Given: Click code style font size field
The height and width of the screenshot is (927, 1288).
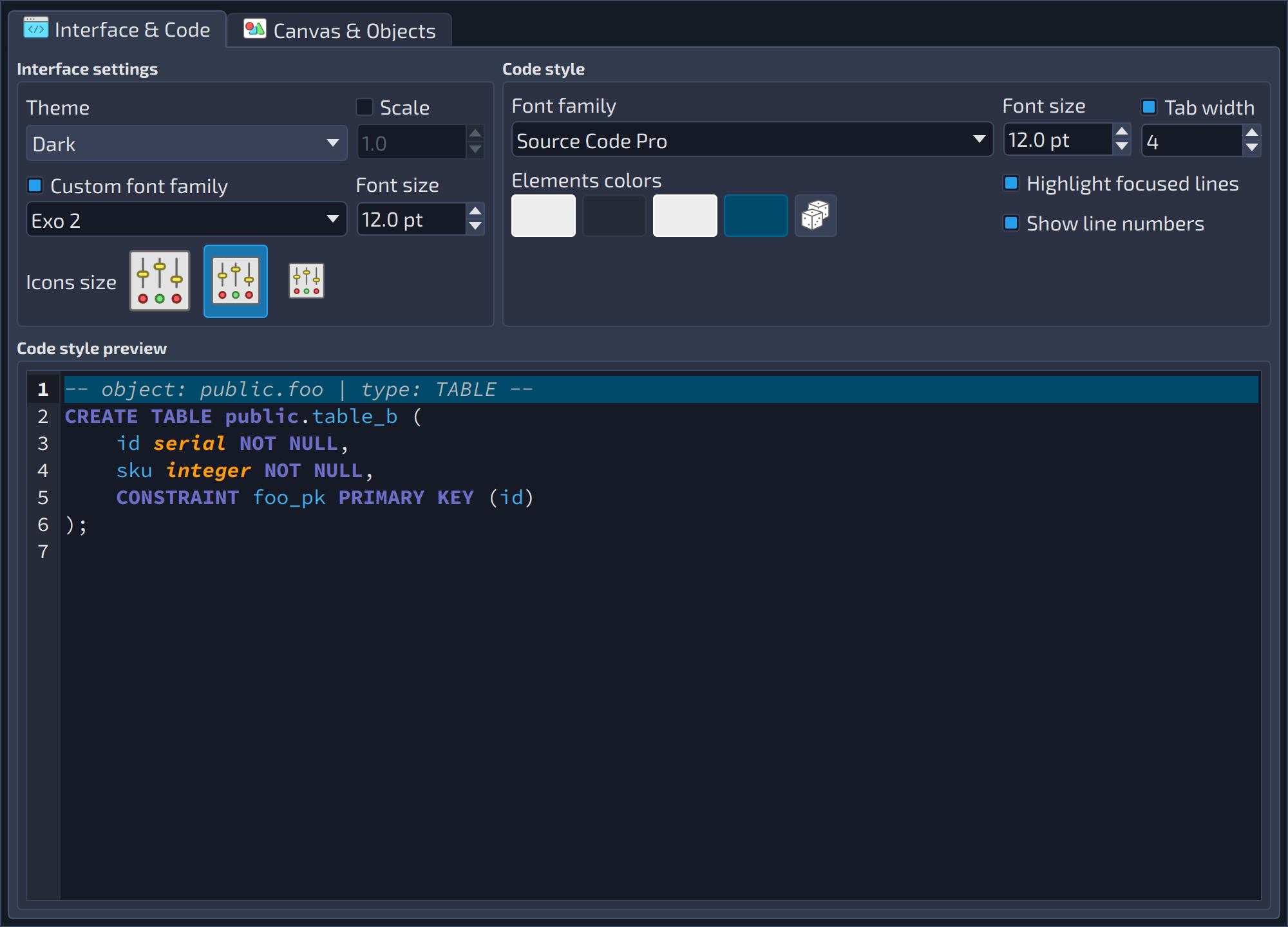Looking at the screenshot, I should pyautogui.click(x=1059, y=140).
